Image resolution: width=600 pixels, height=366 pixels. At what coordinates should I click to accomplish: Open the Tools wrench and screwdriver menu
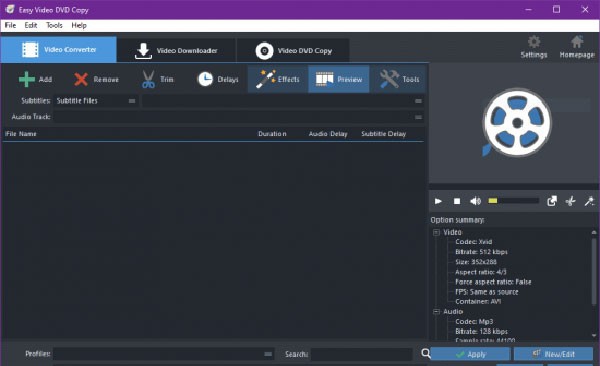coord(389,79)
